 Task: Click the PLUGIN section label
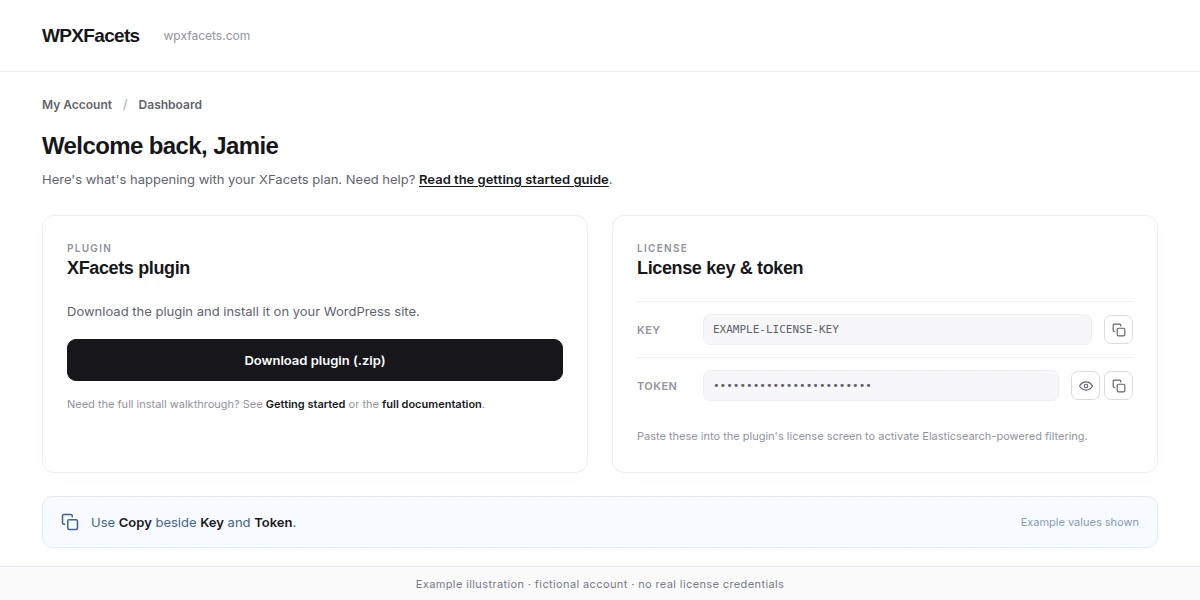click(89, 248)
